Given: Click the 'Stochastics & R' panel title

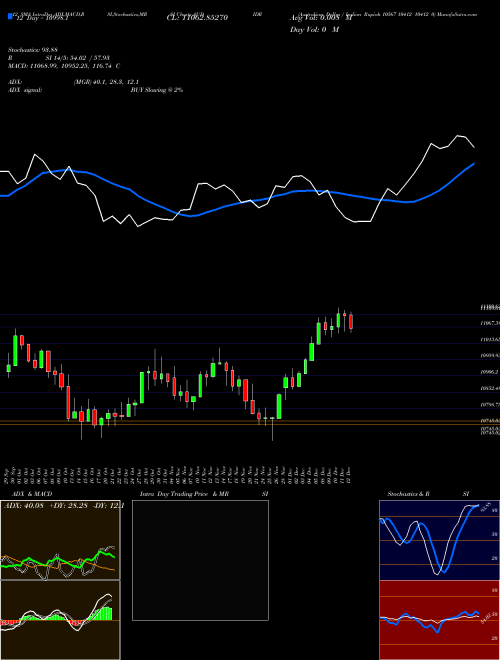Looking at the screenshot, I should click(408, 494).
